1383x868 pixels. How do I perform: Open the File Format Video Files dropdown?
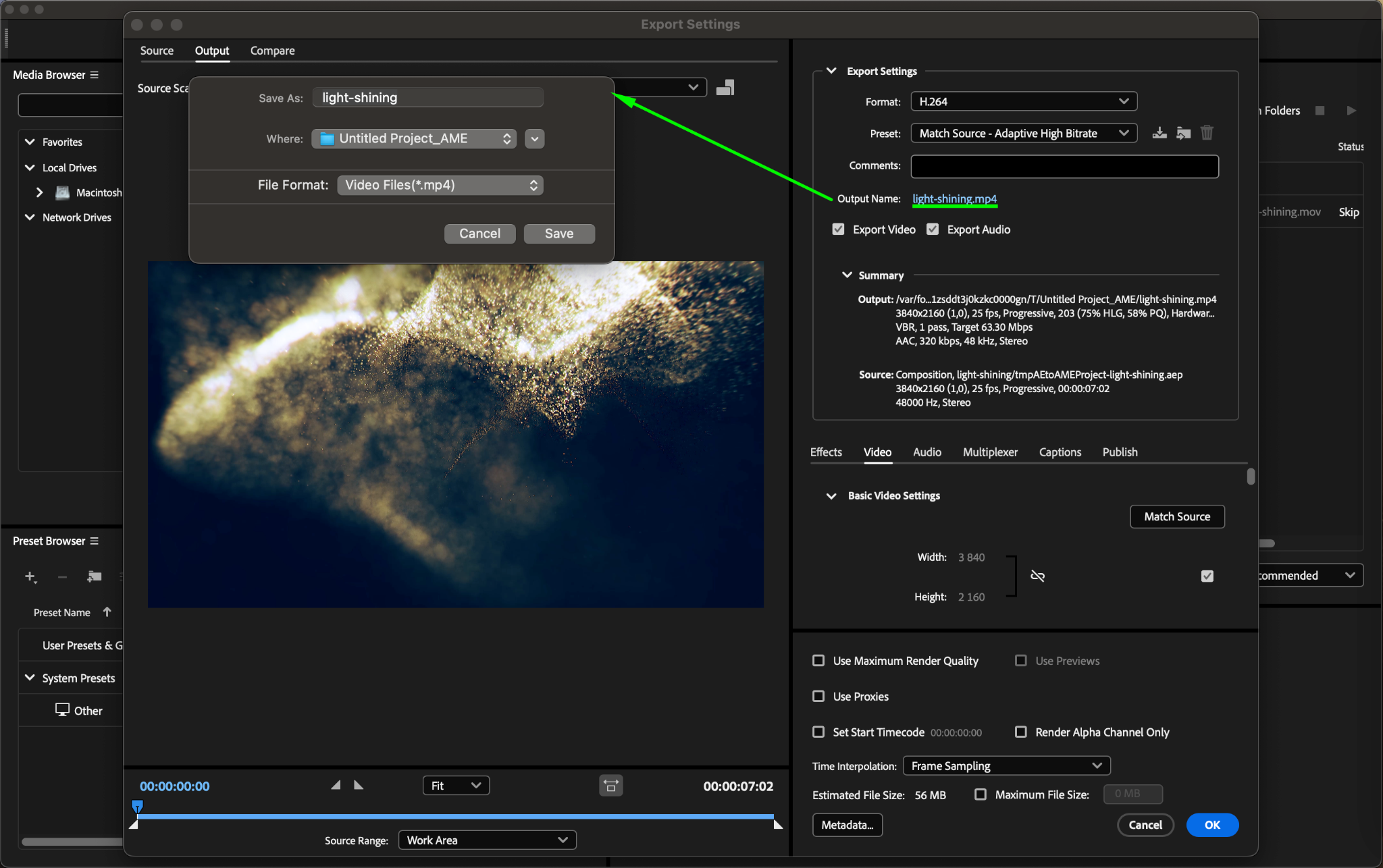coord(440,185)
